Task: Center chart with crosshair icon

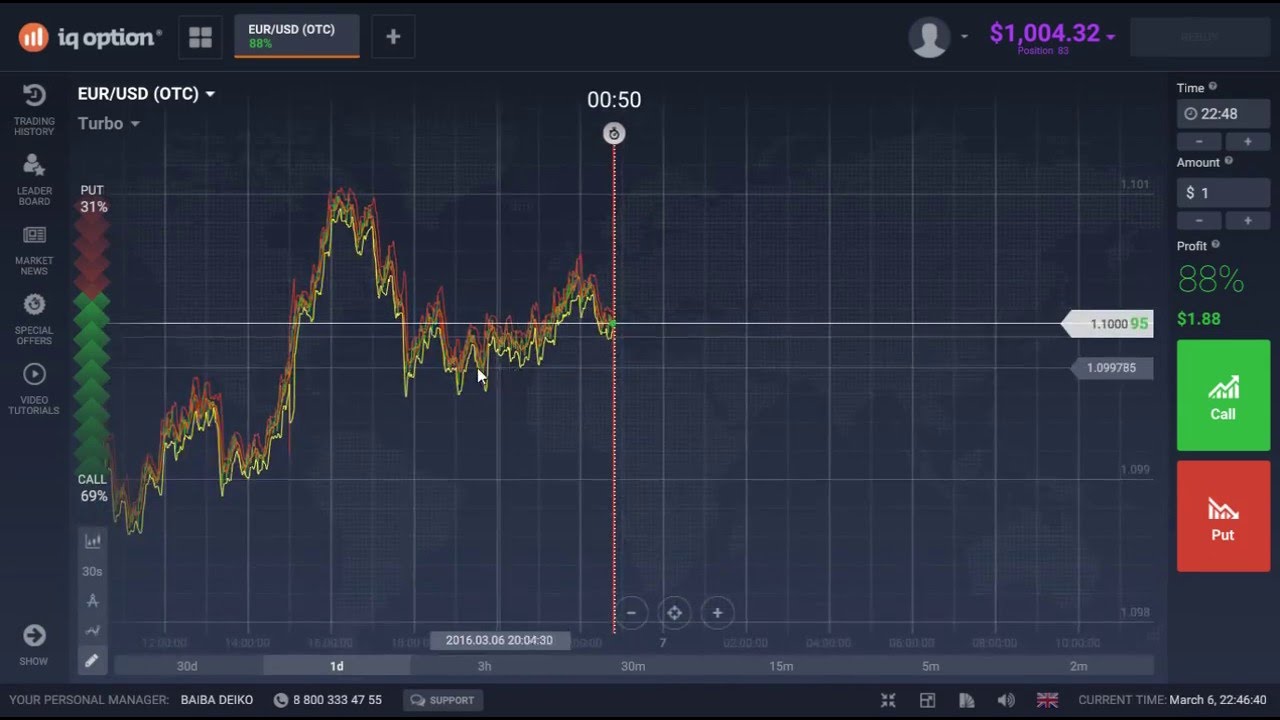Action: click(x=674, y=613)
